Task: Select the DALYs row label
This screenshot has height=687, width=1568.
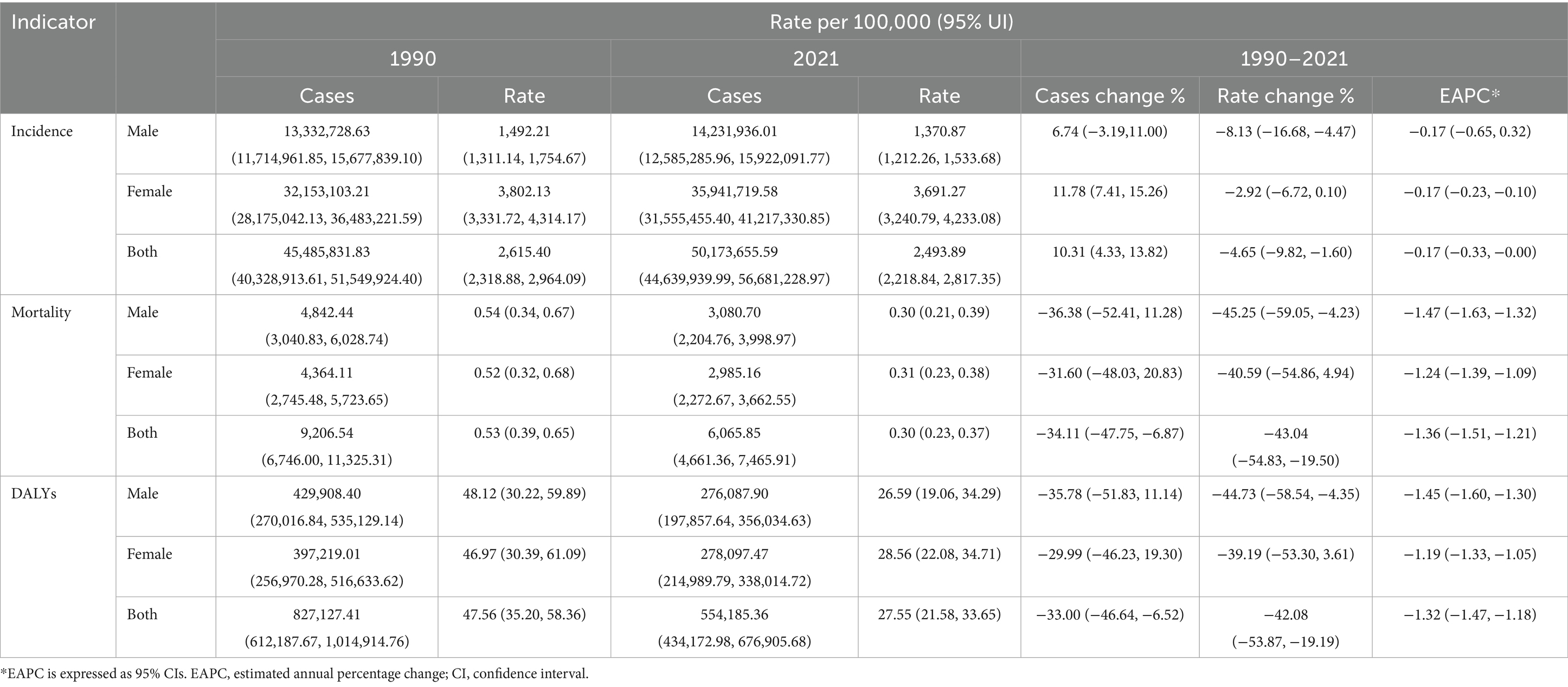Action: [34, 494]
